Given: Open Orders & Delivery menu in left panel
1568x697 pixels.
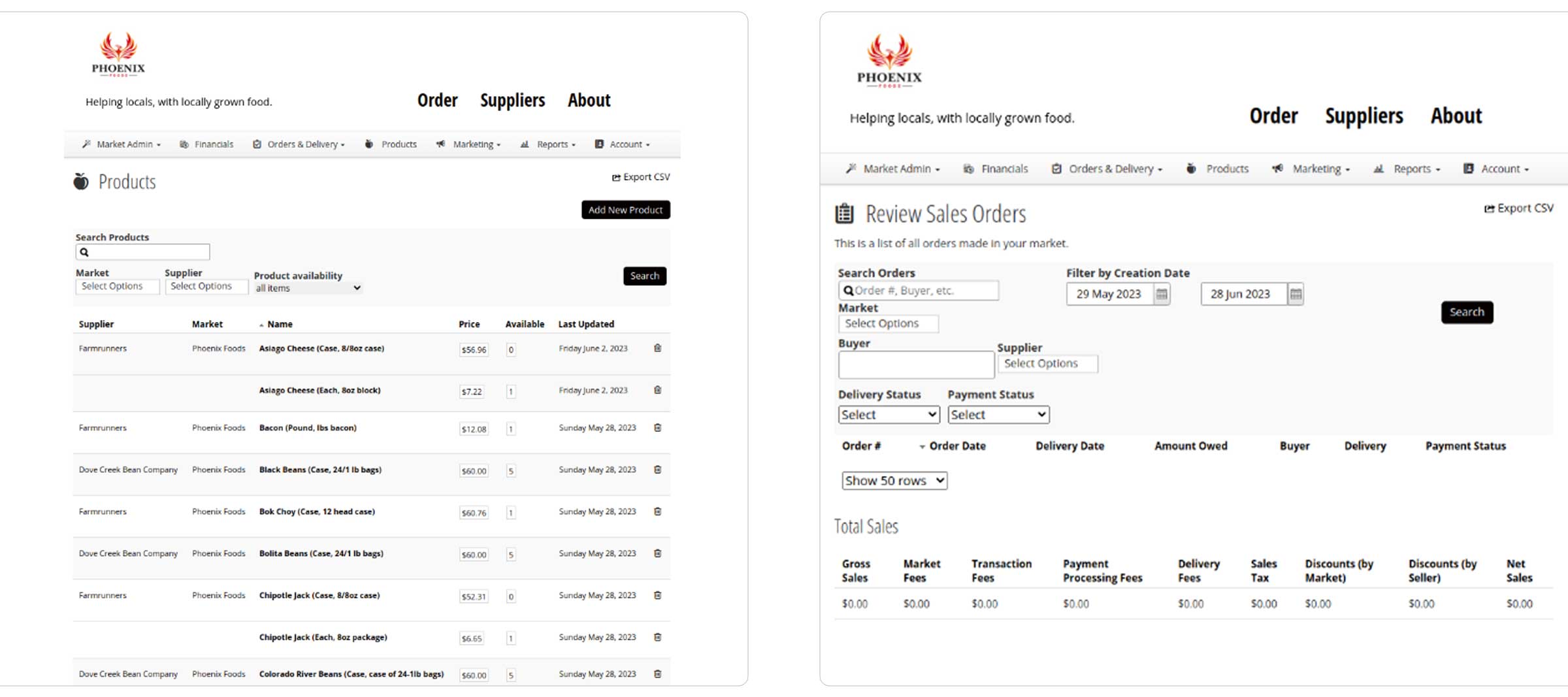Looking at the screenshot, I should pyautogui.click(x=299, y=144).
